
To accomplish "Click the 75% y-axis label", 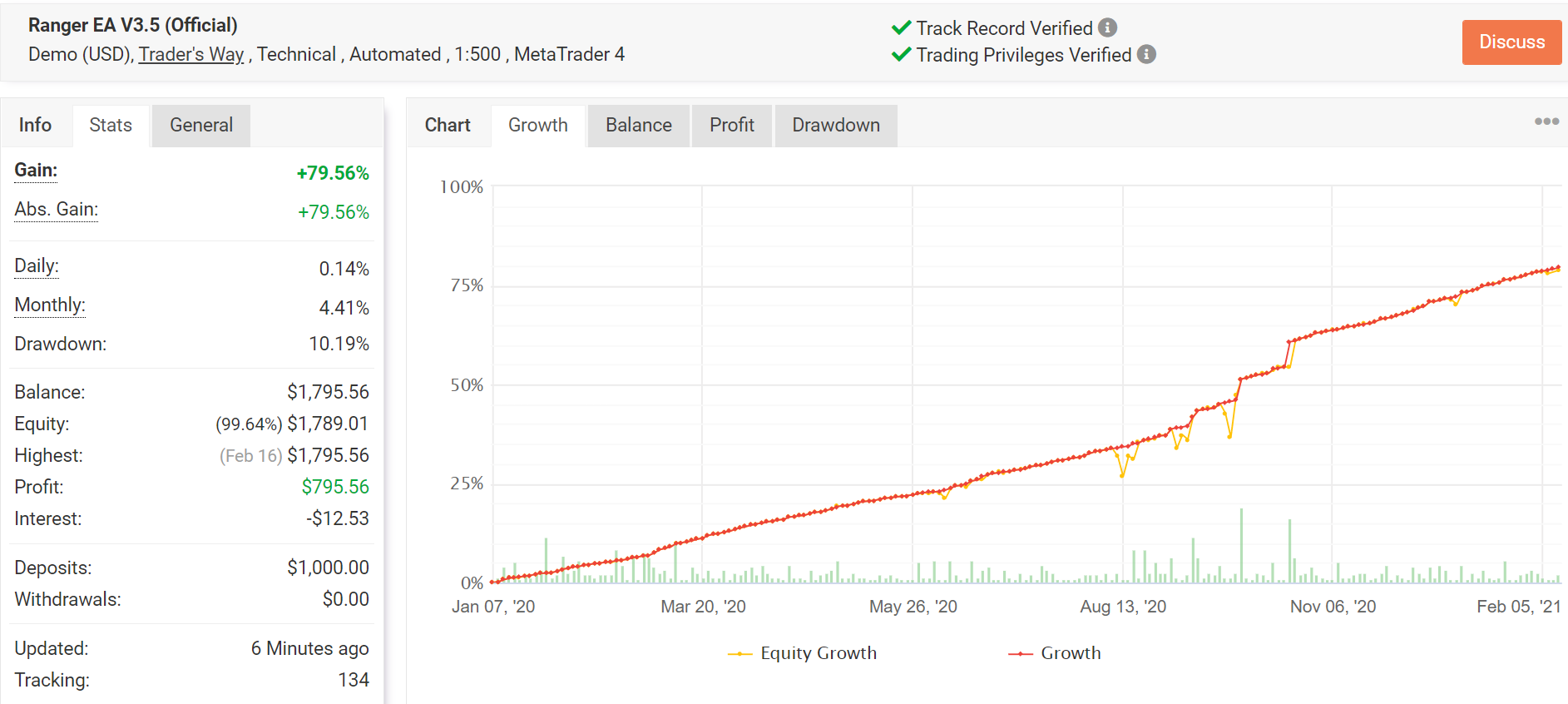I will (467, 285).
